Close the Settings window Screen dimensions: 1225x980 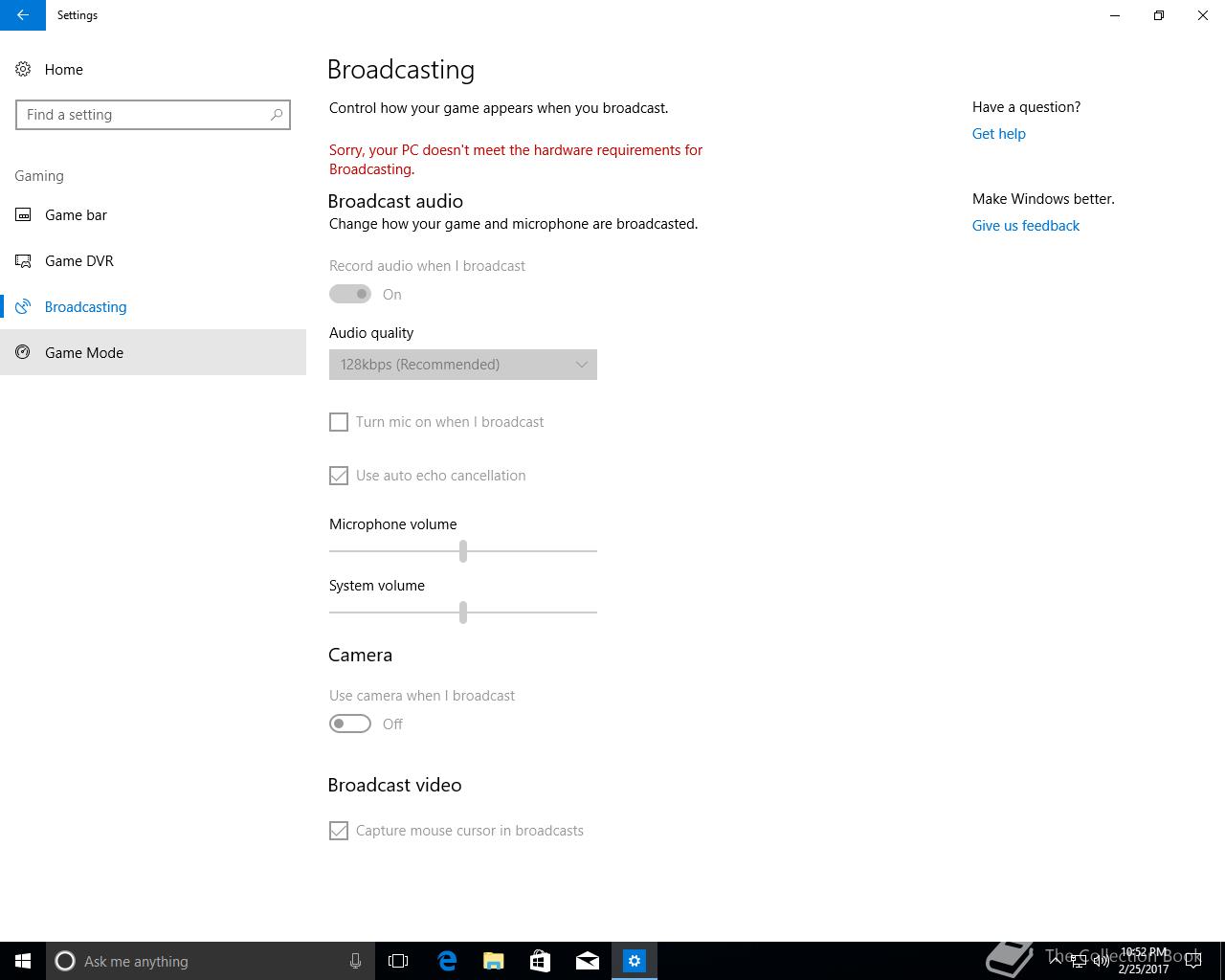pos(1203,15)
